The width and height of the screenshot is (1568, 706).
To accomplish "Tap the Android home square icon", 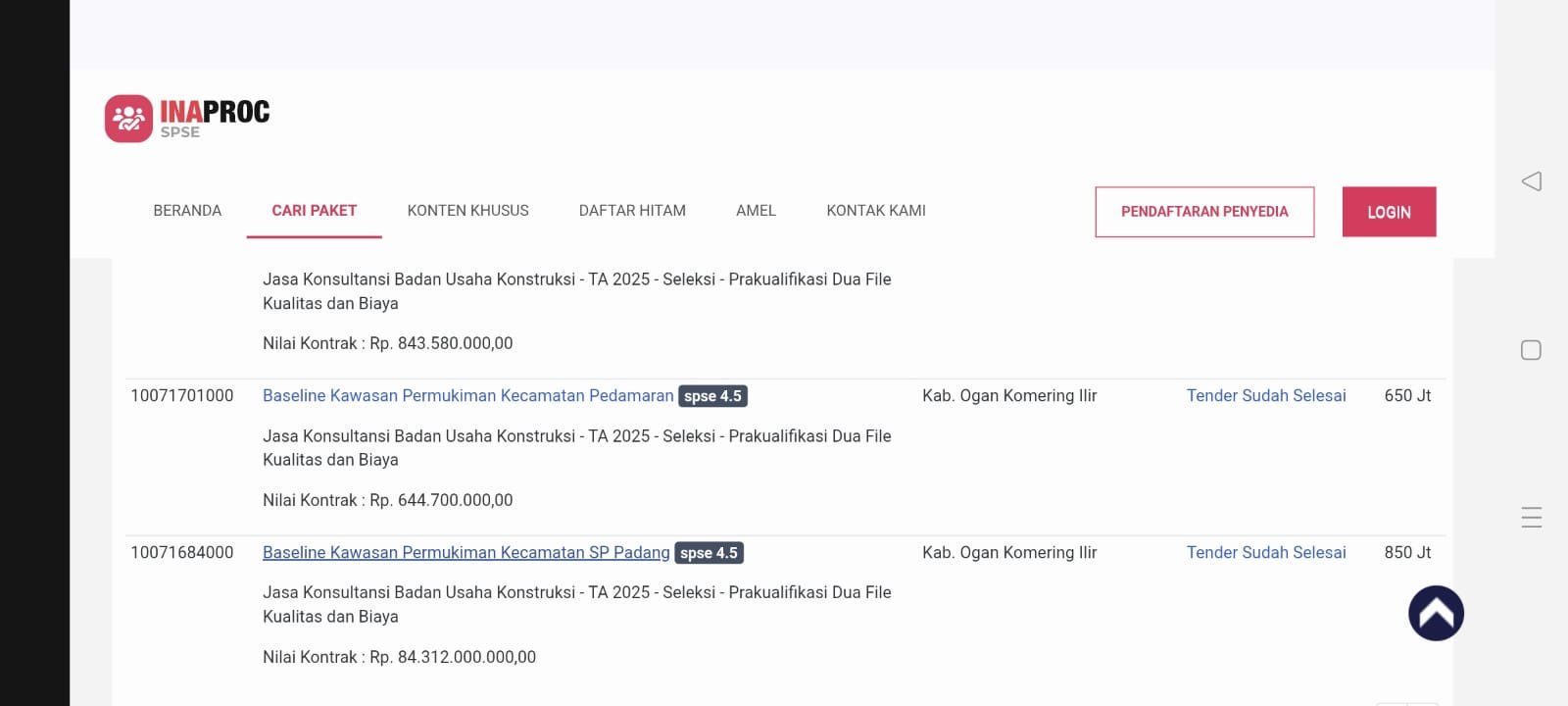I will point(1531,350).
